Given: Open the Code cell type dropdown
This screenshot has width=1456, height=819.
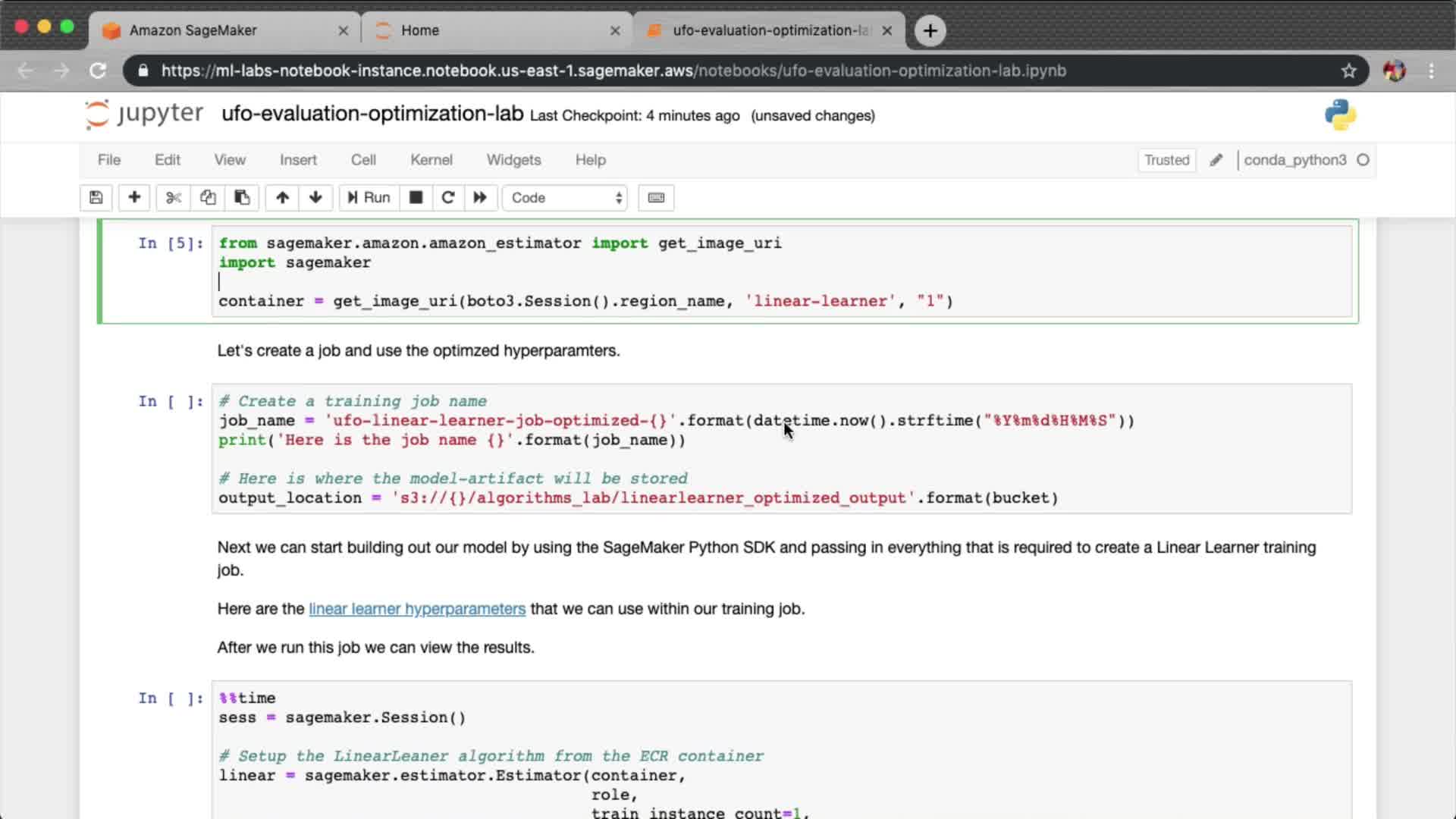Looking at the screenshot, I should pyautogui.click(x=566, y=198).
